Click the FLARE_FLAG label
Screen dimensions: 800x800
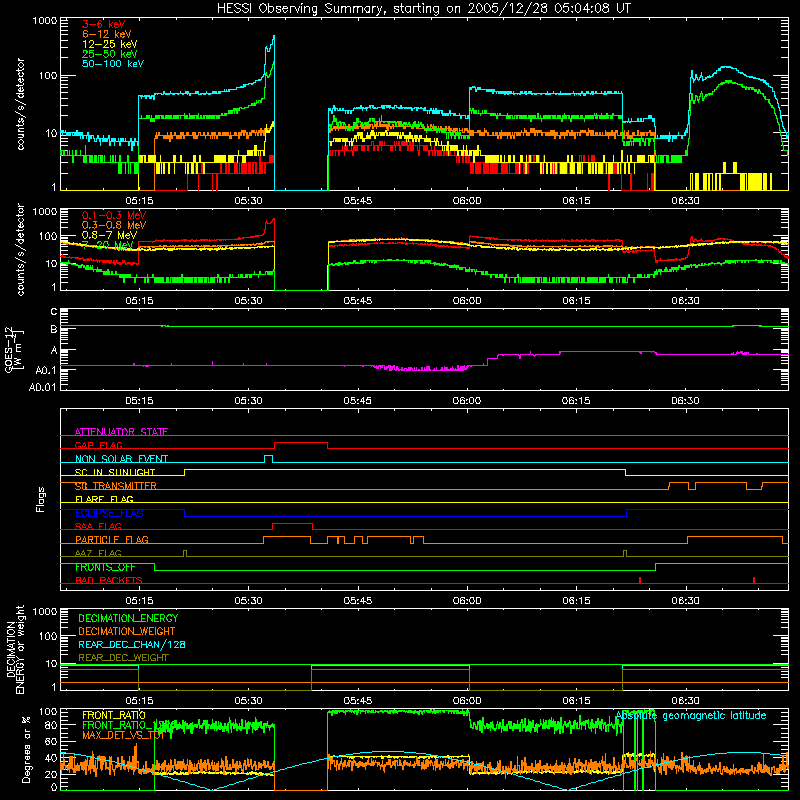pos(104,499)
